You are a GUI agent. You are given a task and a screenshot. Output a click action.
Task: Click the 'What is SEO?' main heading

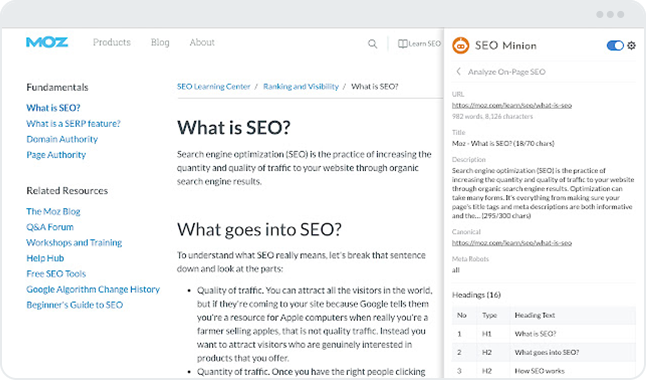click(234, 127)
